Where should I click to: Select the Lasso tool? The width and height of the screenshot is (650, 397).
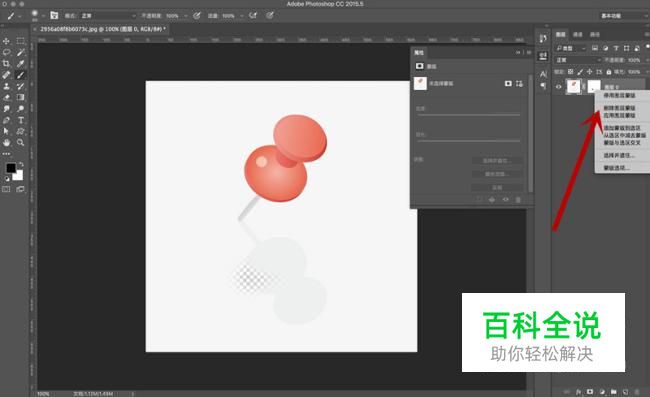click(6, 52)
